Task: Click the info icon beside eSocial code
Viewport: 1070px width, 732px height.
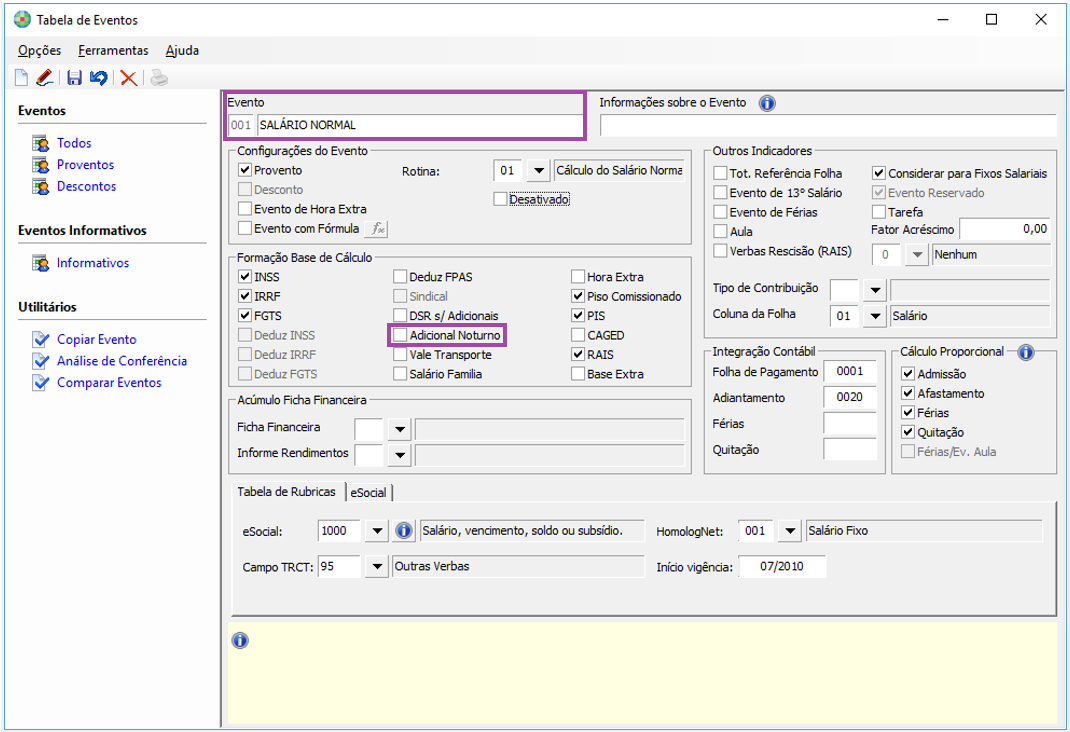Action: point(404,531)
